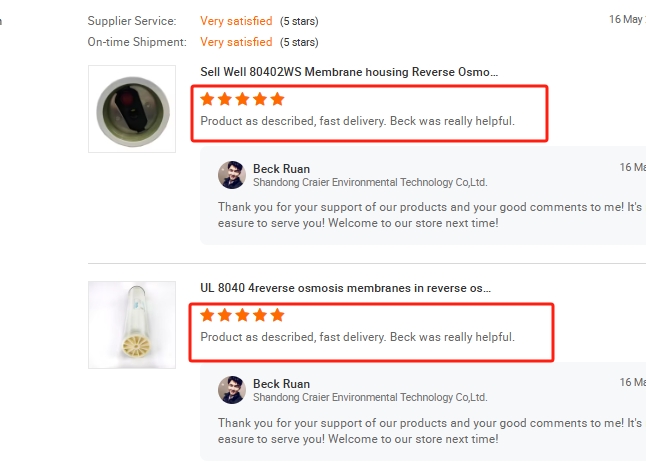This screenshot has height=476, width=646.
Task: Open Shandong Craier company name in the UL 8040 reply
Action: [369, 397]
